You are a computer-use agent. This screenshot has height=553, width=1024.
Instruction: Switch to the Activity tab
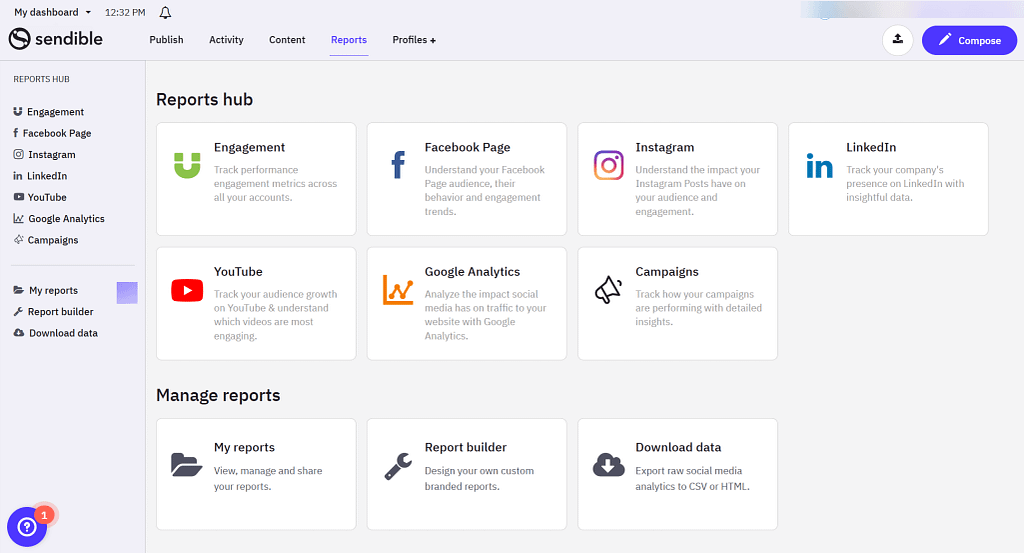226,40
